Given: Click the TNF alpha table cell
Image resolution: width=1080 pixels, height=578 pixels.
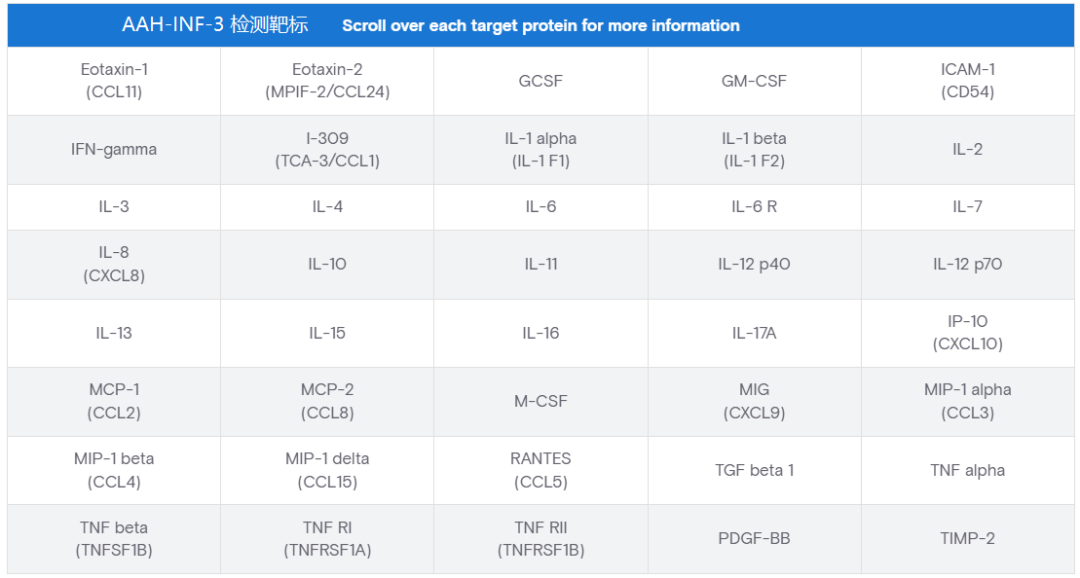Looking at the screenshot, I should (967, 470).
